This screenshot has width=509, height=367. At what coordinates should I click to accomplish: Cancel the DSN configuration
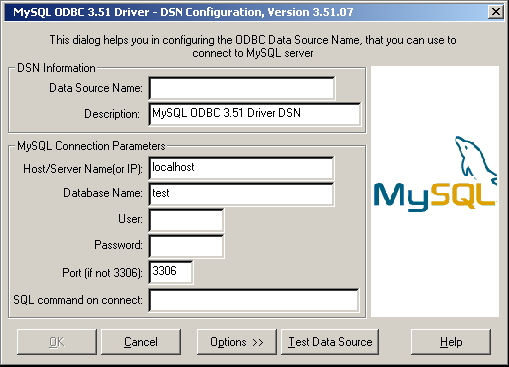point(141,342)
